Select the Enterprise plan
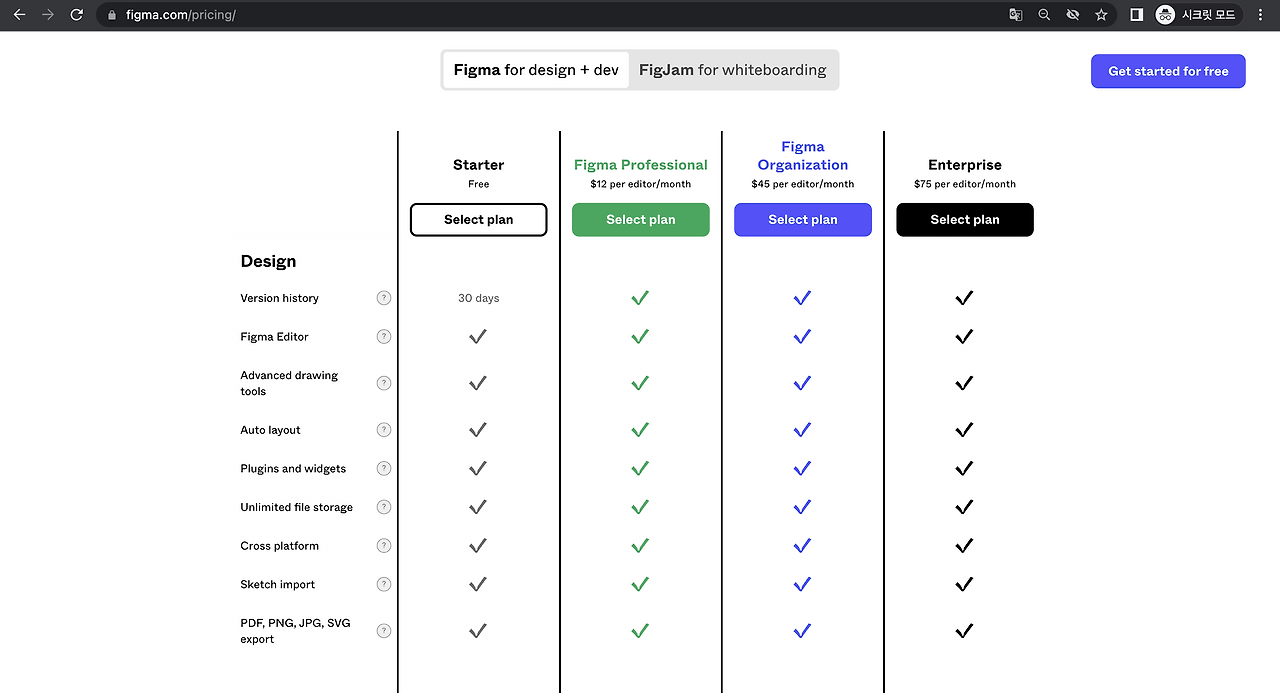Image resolution: width=1280 pixels, height=693 pixels. pyautogui.click(x=965, y=220)
